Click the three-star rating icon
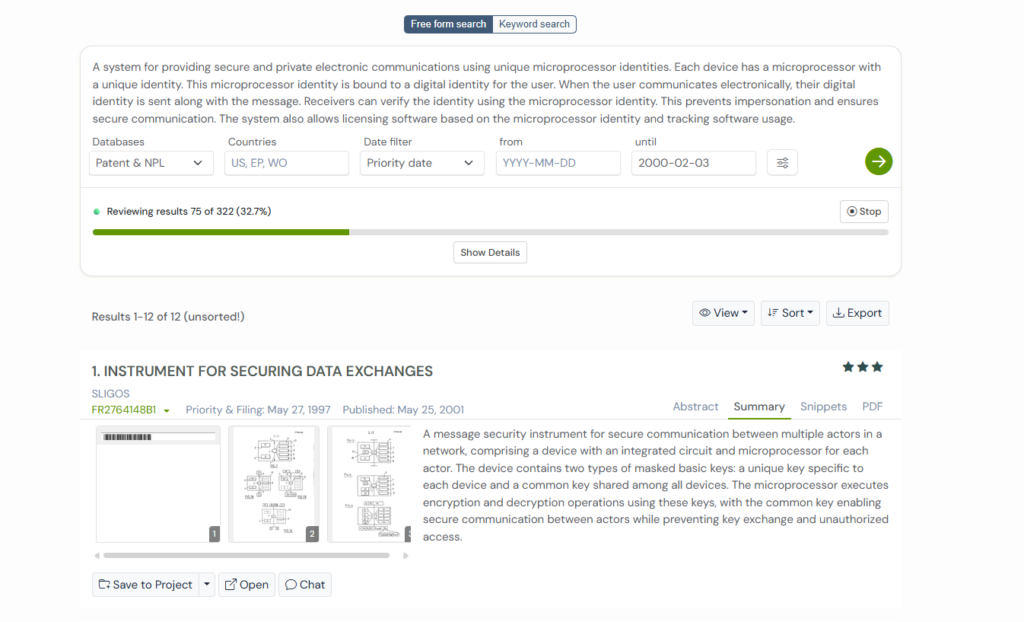 pos(862,367)
